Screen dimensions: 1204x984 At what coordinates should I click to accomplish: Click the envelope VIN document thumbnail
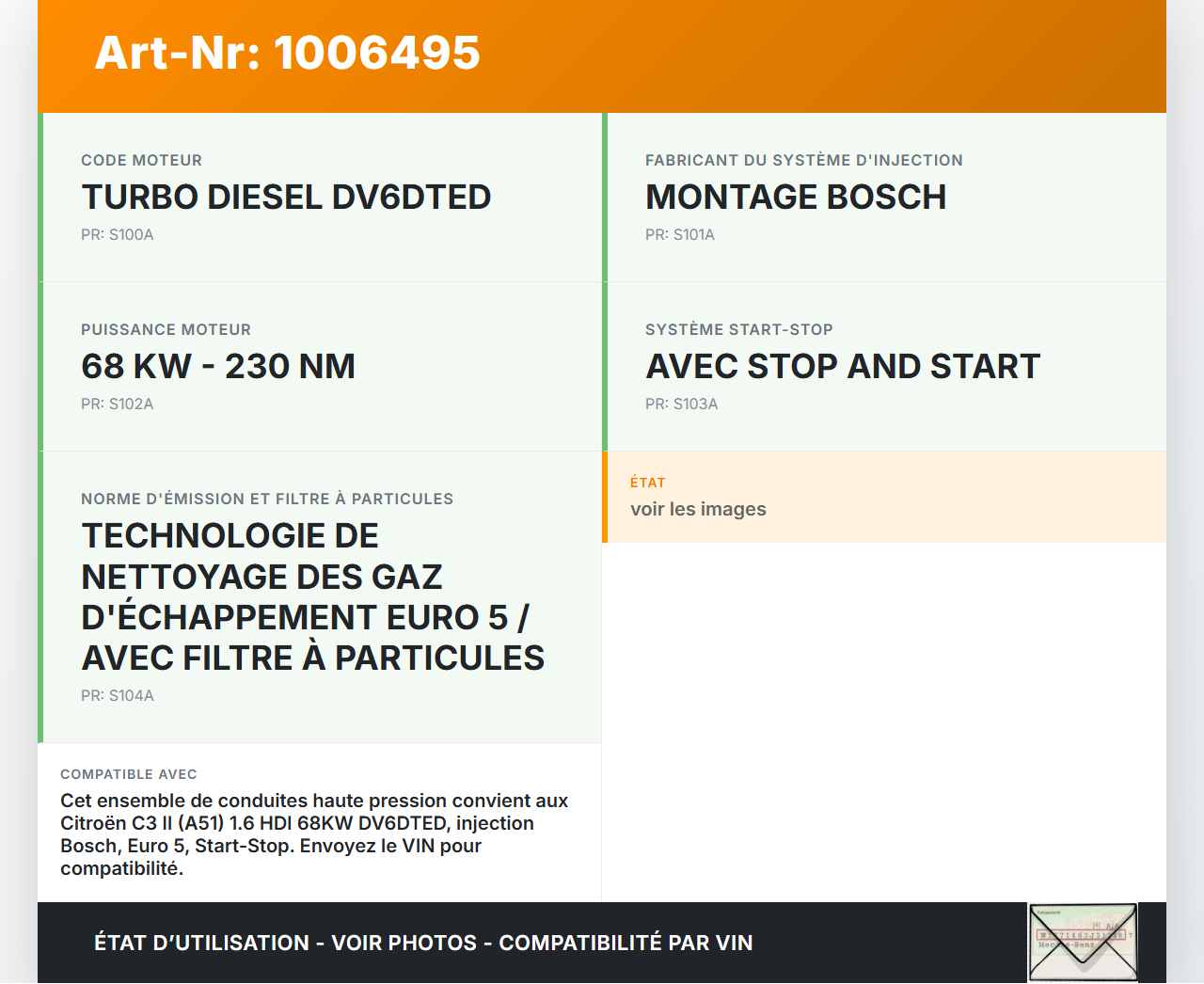click(x=1083, y=943)
